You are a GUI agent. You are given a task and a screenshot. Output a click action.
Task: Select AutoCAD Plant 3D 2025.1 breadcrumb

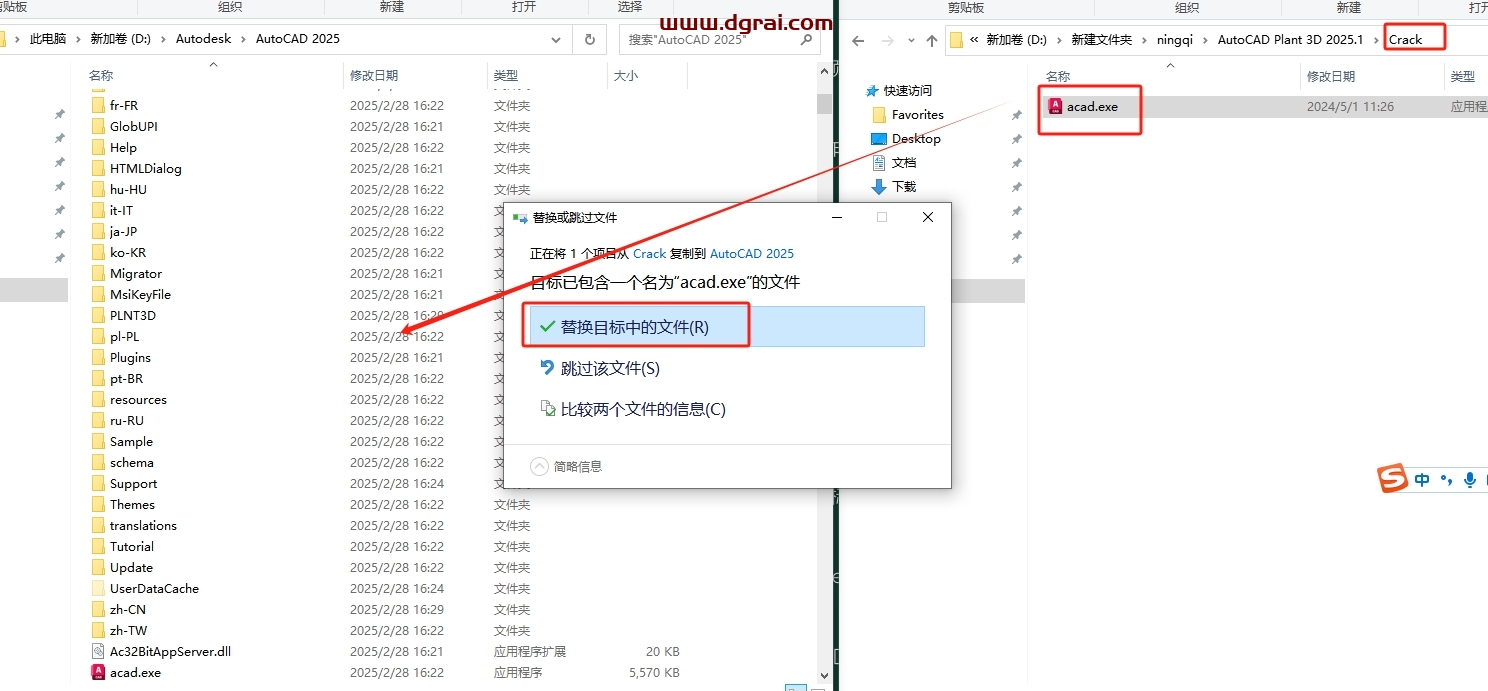[x=1290, y=39]
